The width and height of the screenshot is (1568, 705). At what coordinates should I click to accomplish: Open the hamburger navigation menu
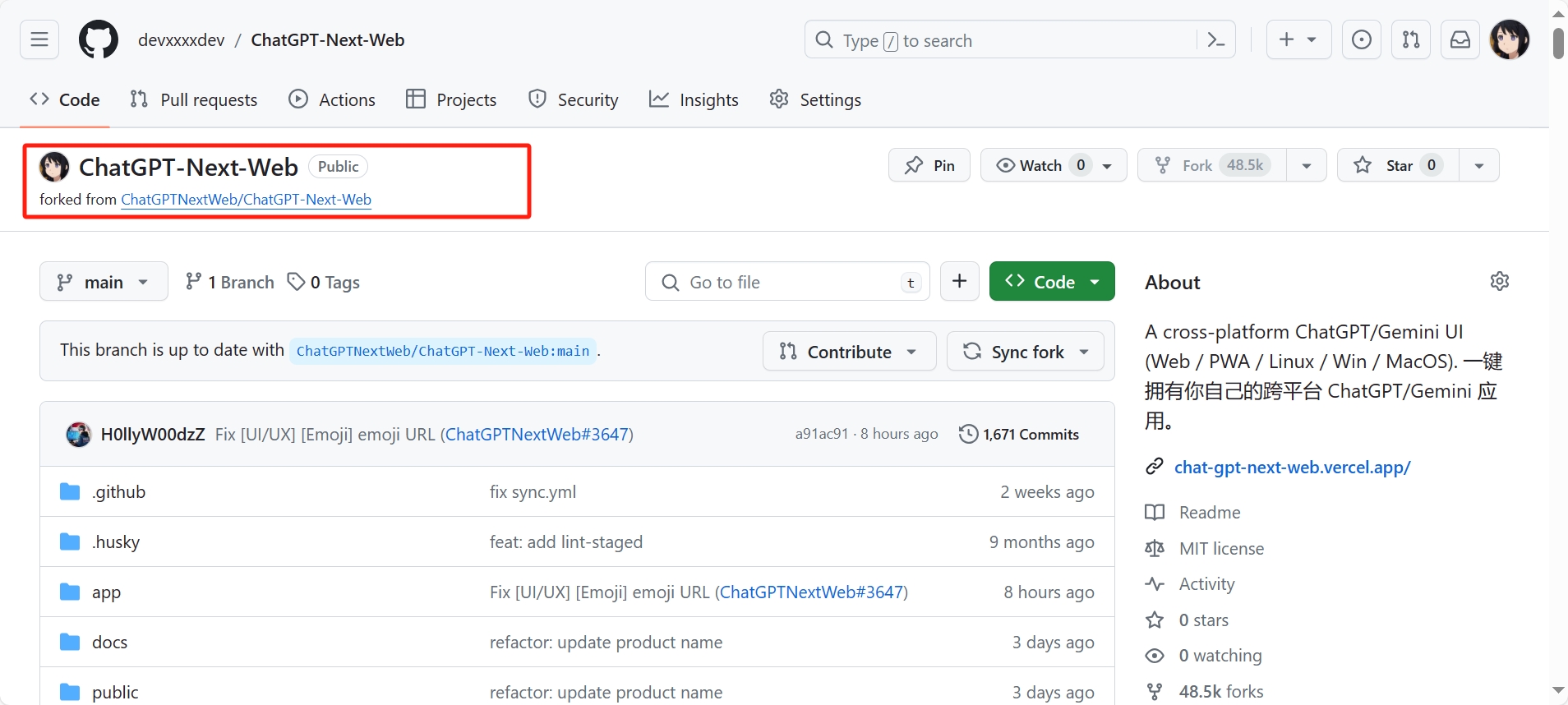(x=39, y=39)
